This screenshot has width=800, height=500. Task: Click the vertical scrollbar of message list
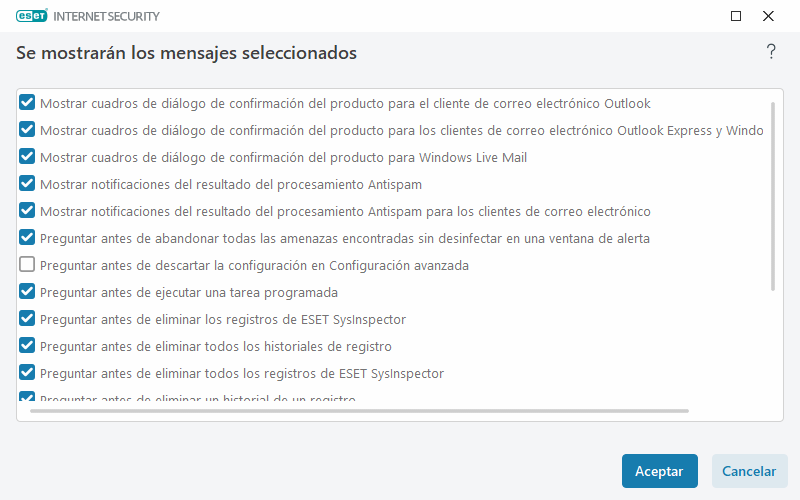[772, 195]
